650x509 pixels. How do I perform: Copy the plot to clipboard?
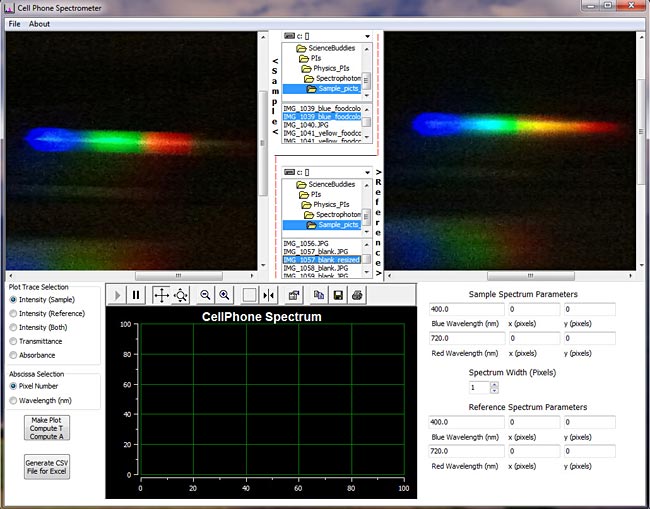click(319, 295)
